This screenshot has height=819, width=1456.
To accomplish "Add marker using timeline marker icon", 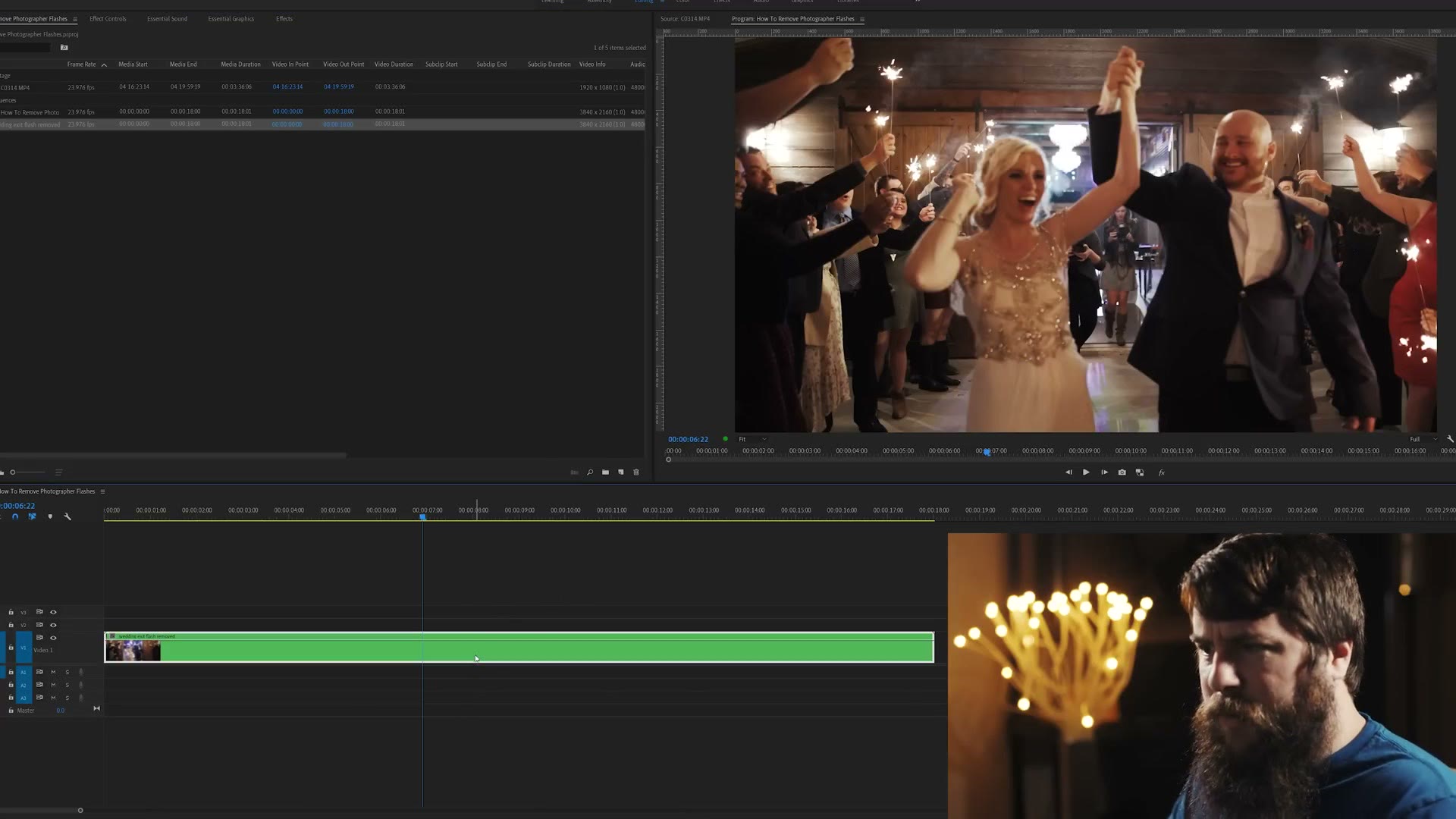I will point(50,516).
